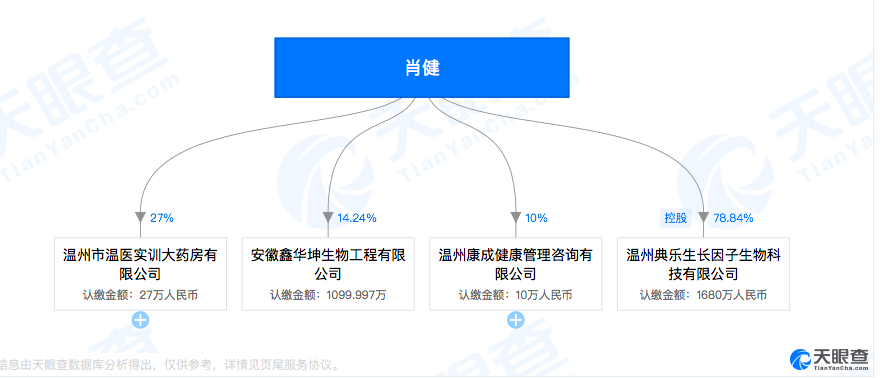Click the arrow marker beside 27%
This screenshot has width=889, height=378.
point(141,218)
